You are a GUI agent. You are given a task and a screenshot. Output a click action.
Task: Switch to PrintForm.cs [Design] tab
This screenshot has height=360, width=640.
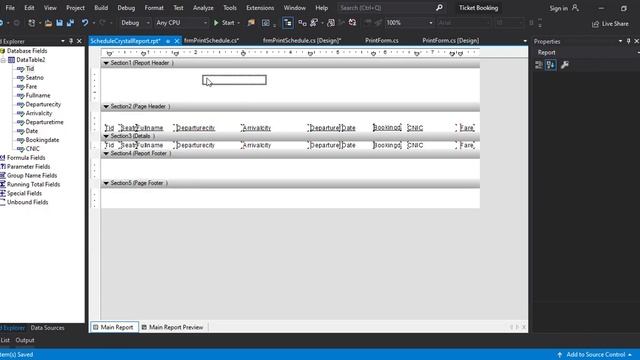451,40
